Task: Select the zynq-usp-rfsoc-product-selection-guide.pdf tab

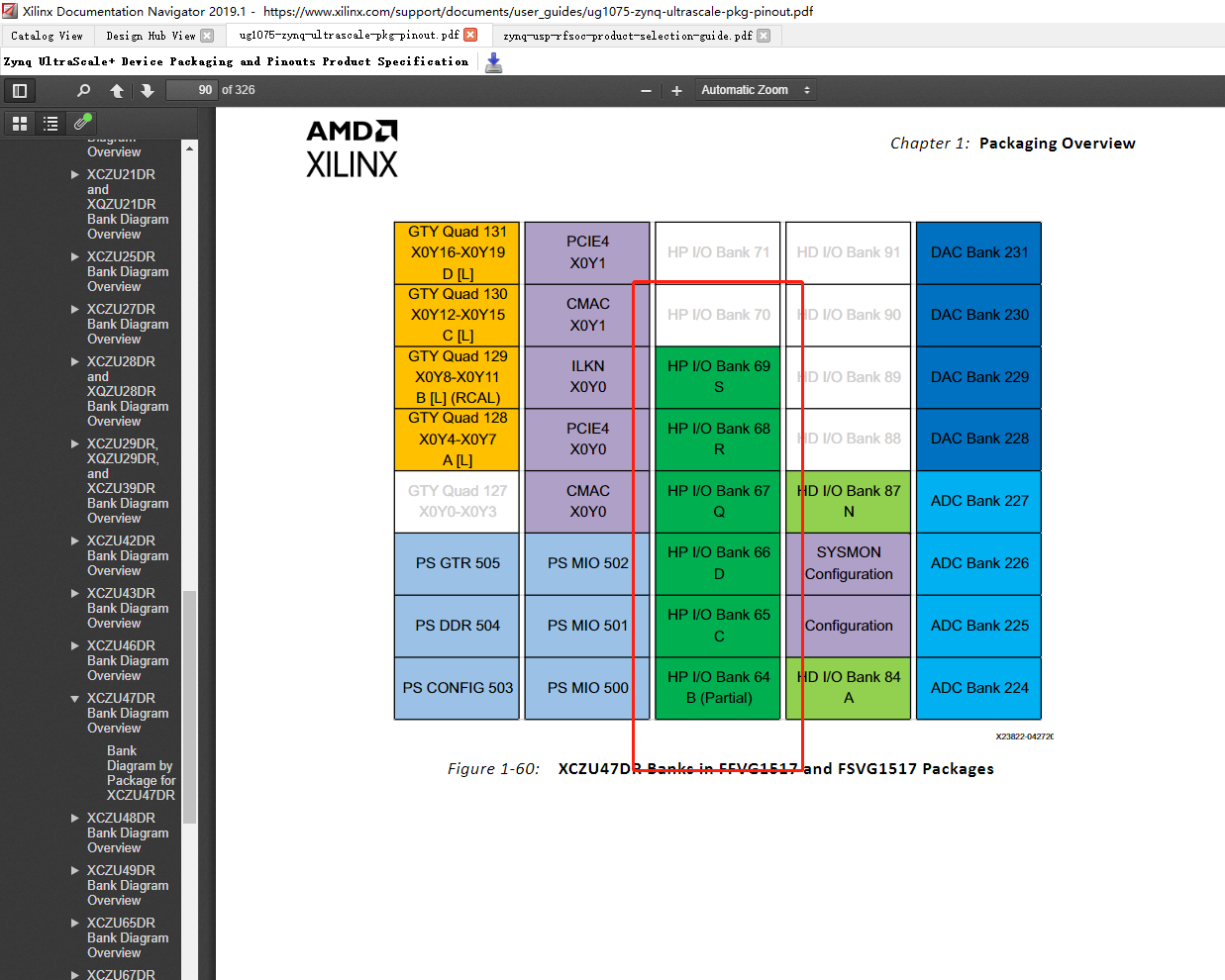Action: tap(628, 36)
